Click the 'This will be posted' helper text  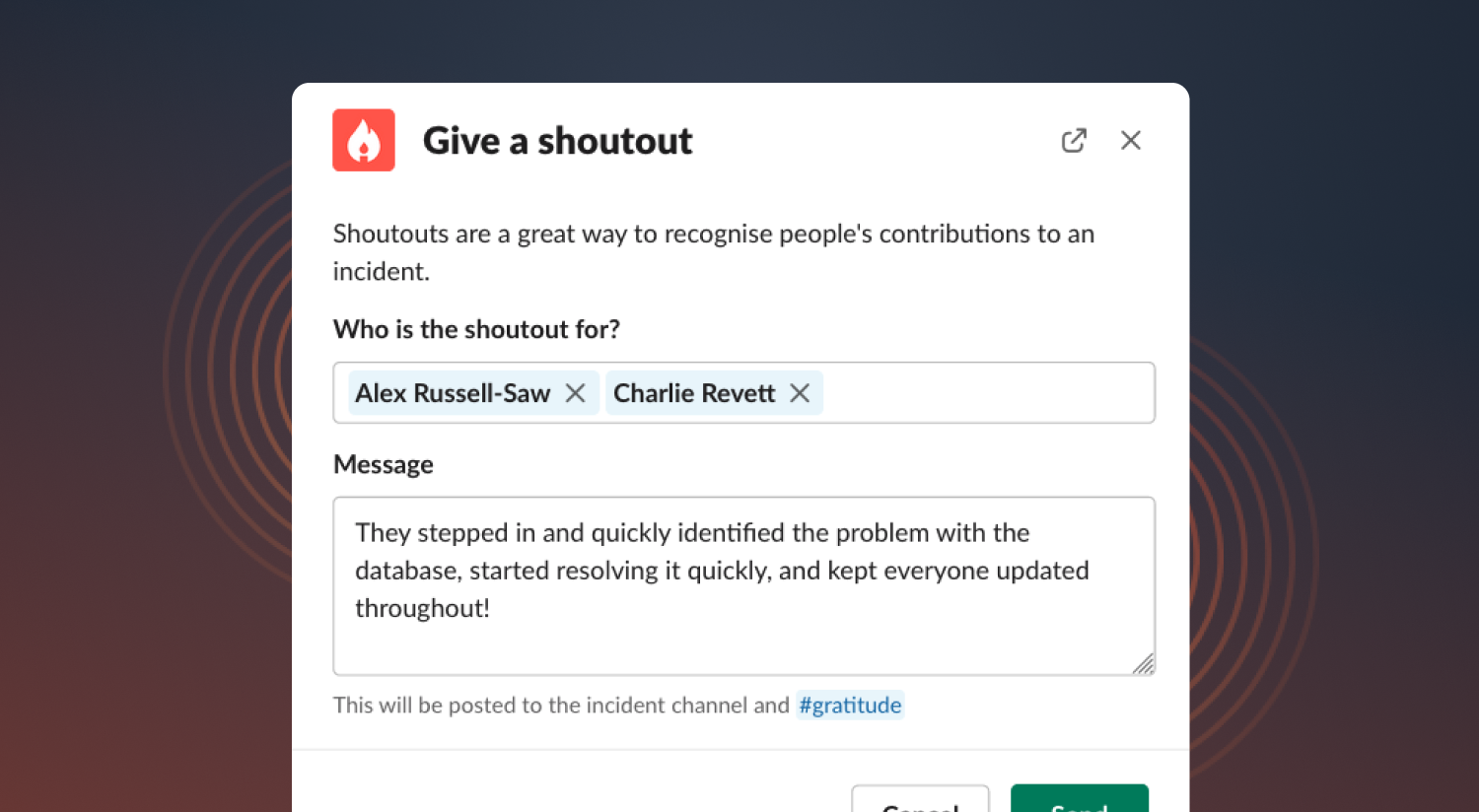click(561, 706)
